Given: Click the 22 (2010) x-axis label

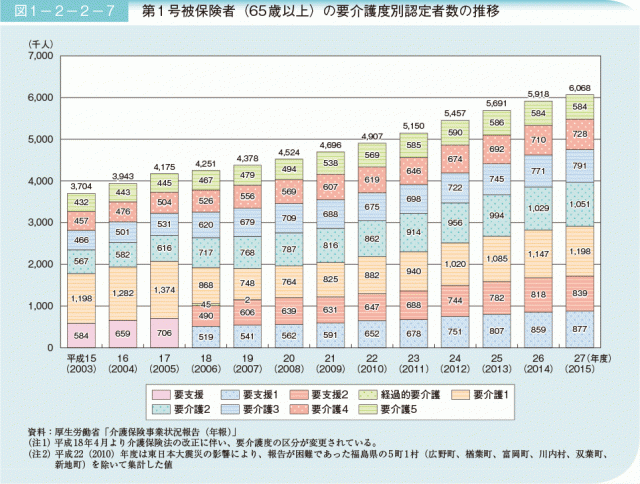Looking at the screenshot, I should [x=372, y=364].
